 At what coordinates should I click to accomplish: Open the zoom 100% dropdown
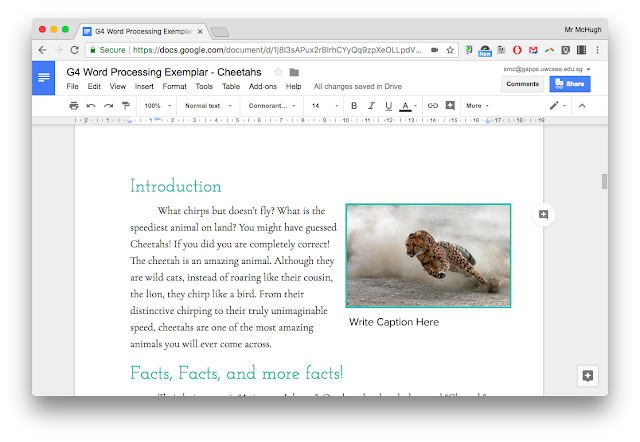click(x=158, y=106)
